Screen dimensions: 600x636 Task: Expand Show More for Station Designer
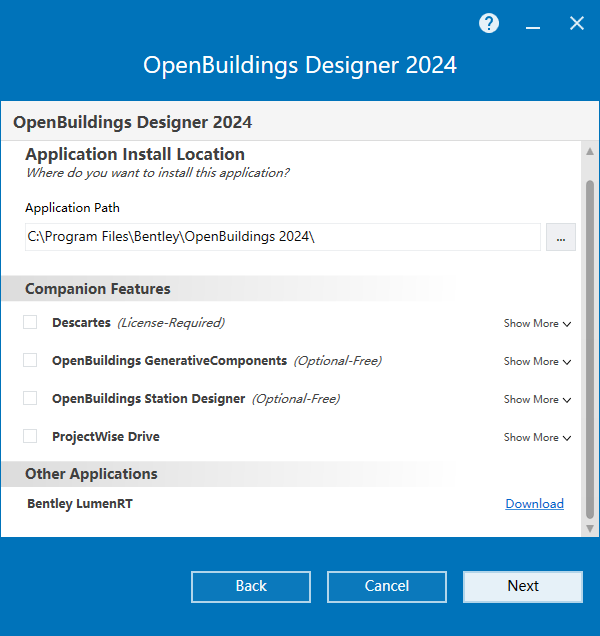click(x=537, y=400)
